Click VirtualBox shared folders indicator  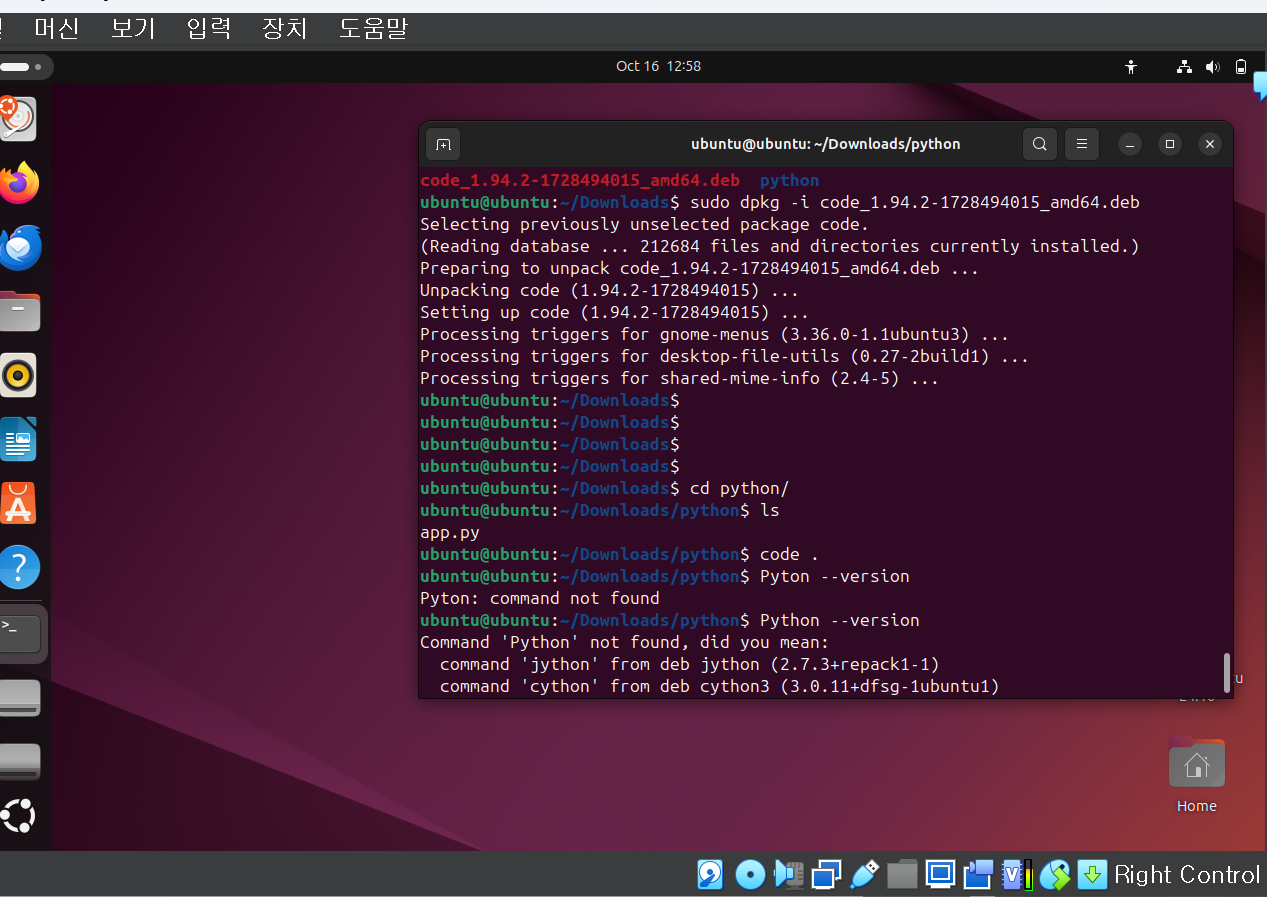coord(902,875)
